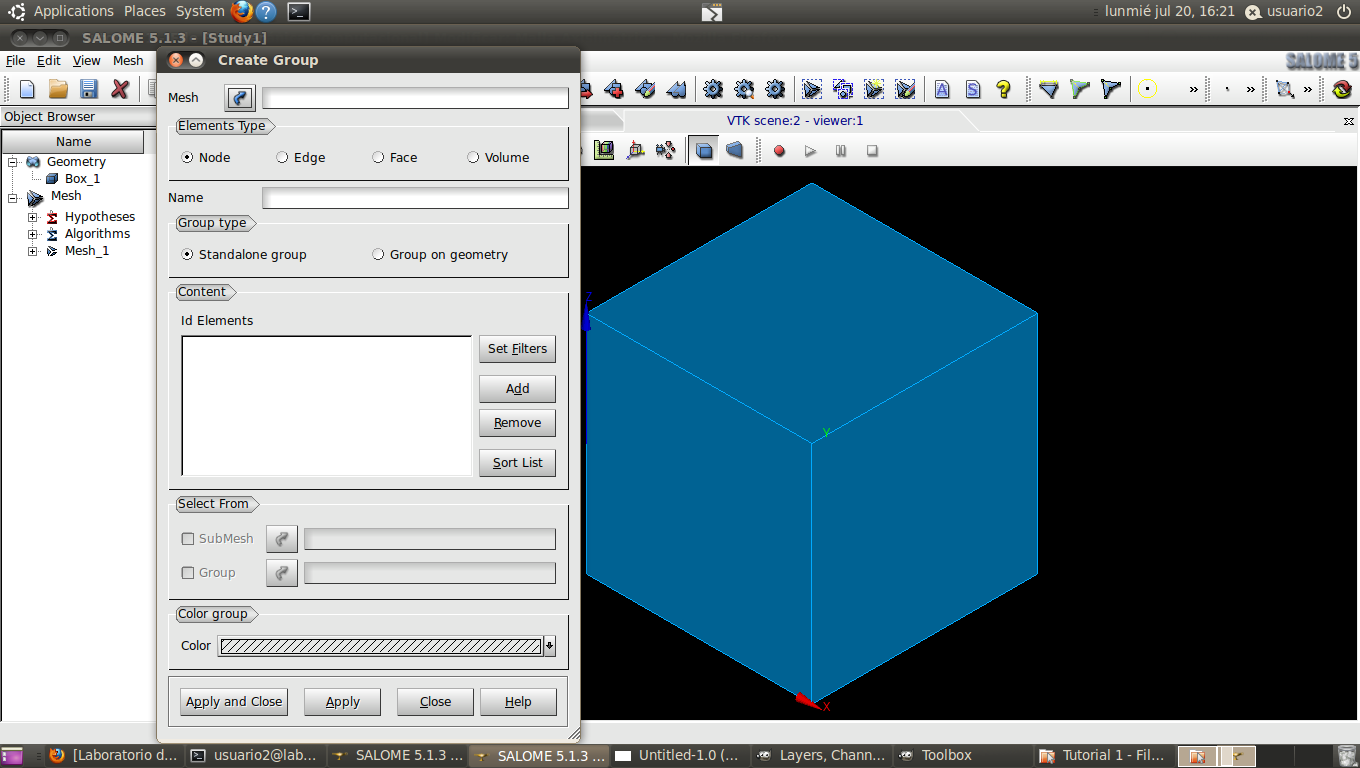Collapse the Geometry tree node

click(14, 162)
